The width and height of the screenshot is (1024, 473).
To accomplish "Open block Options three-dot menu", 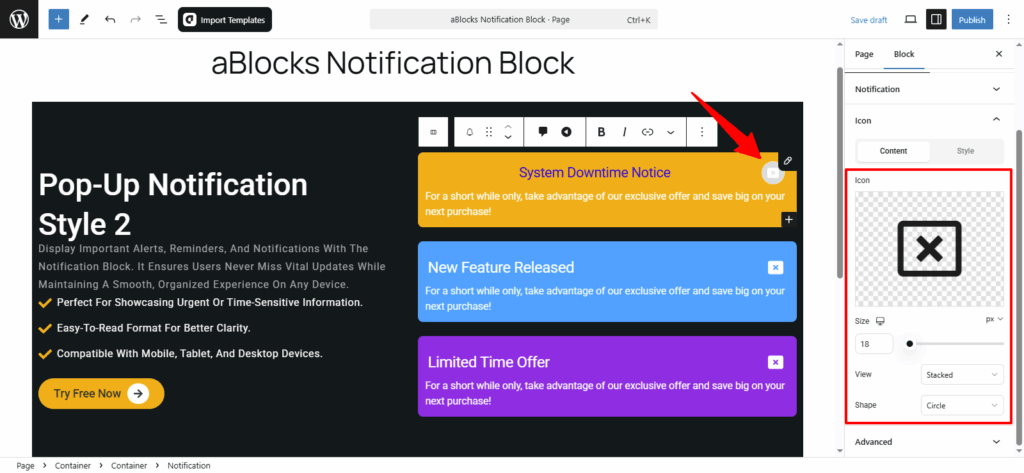I will point(702,132).
